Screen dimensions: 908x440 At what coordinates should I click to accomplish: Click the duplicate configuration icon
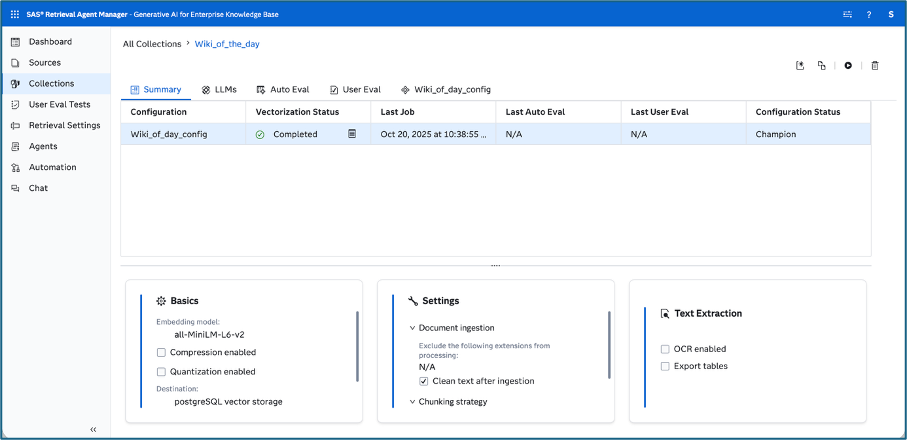tap(821, 65)
